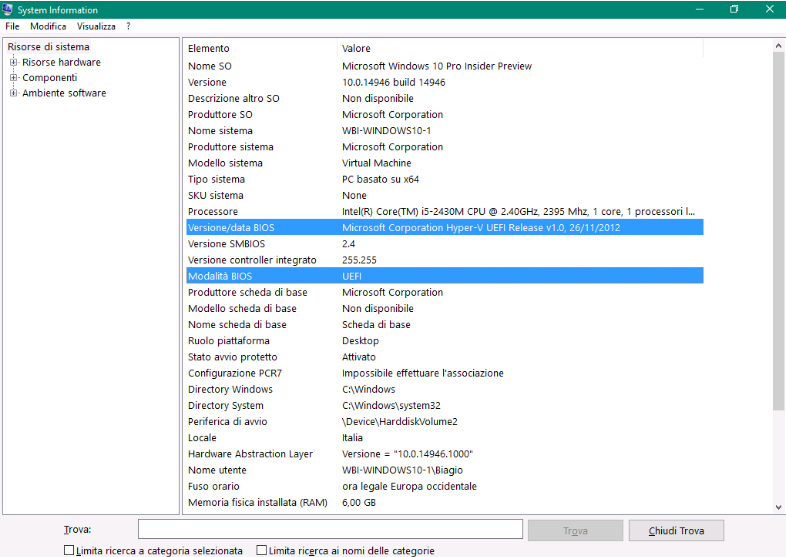Select the Hardware Abstraction Layer row
Screen dimensions: 786x557
pos(445,454)
